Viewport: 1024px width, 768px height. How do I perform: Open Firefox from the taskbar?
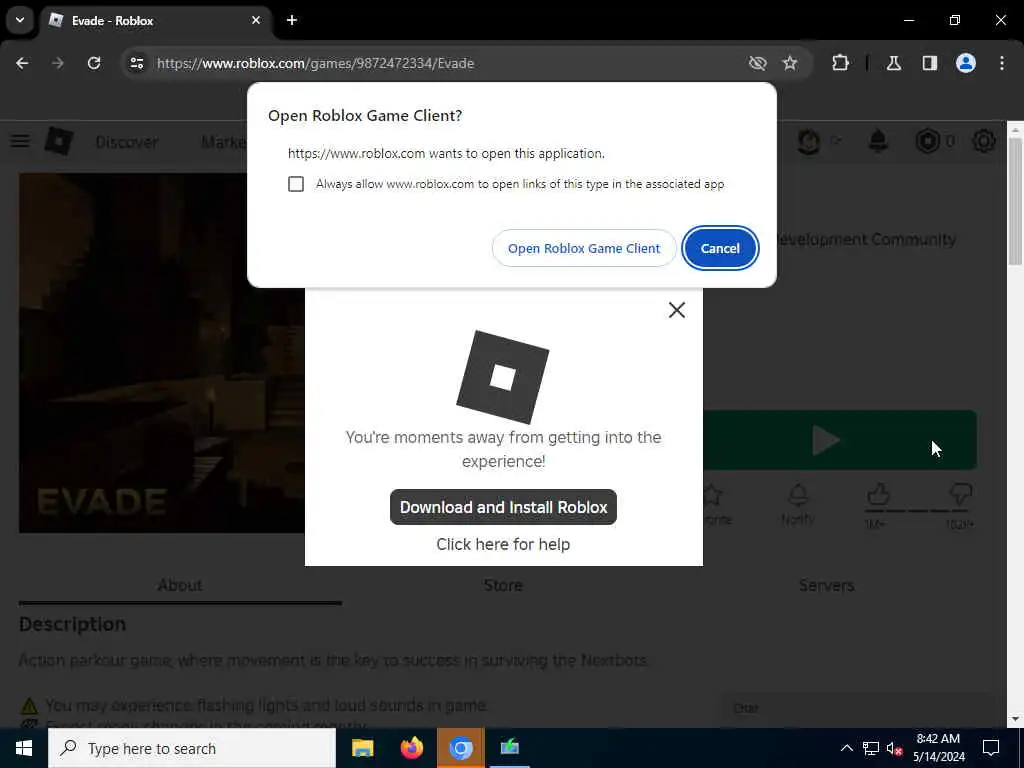click(411, 748)
